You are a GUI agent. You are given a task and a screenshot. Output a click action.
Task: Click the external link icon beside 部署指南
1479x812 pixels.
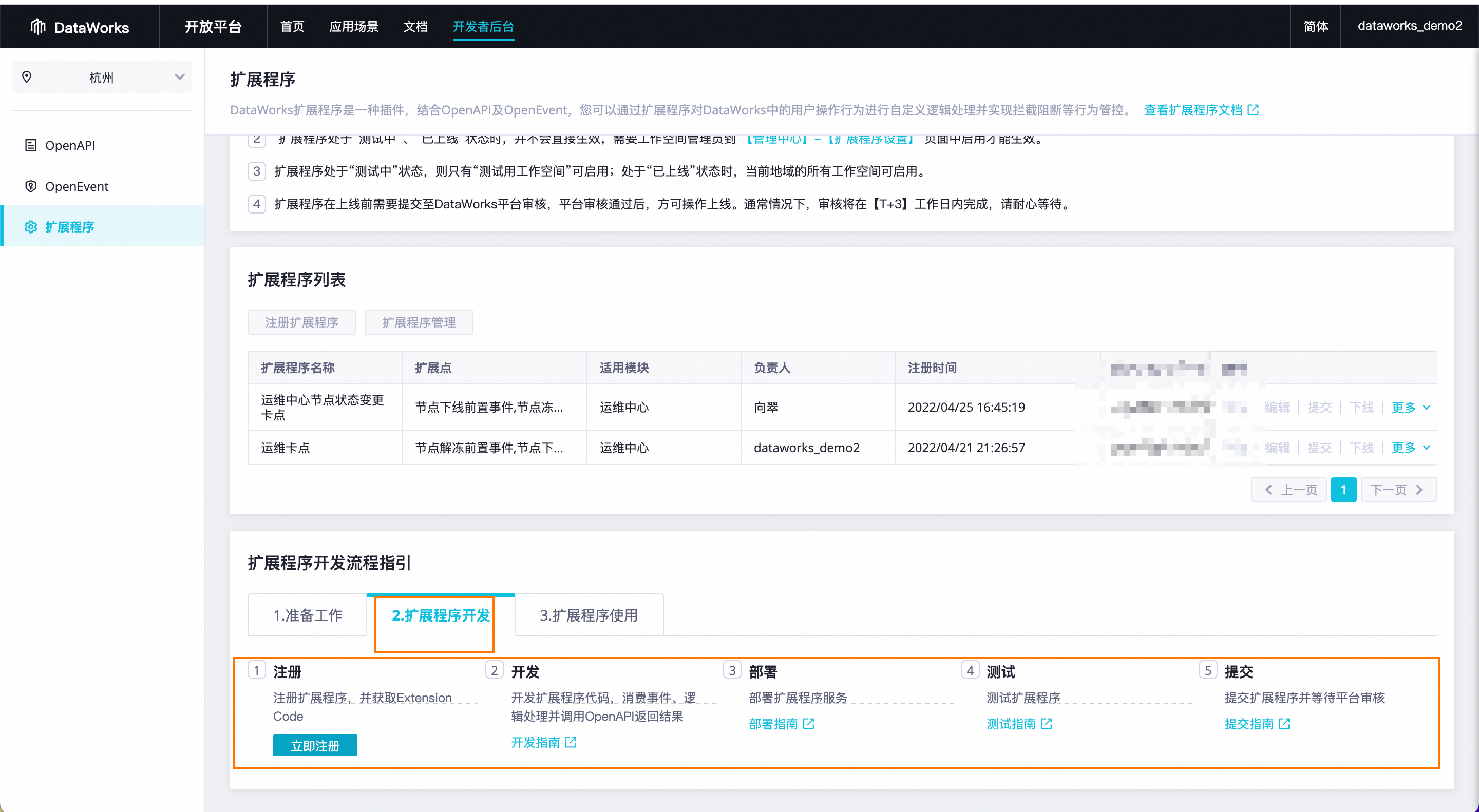(808, 724)
